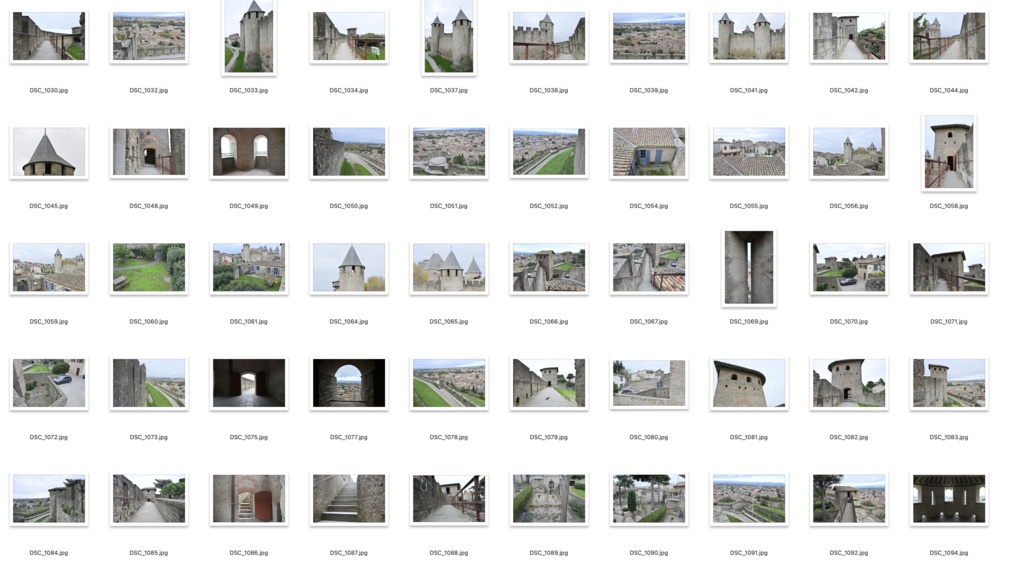Select dark doorway thumbnail DSC_1075.jpg
Viewport: 1024px width, 566px height.
tap(249, 383)
